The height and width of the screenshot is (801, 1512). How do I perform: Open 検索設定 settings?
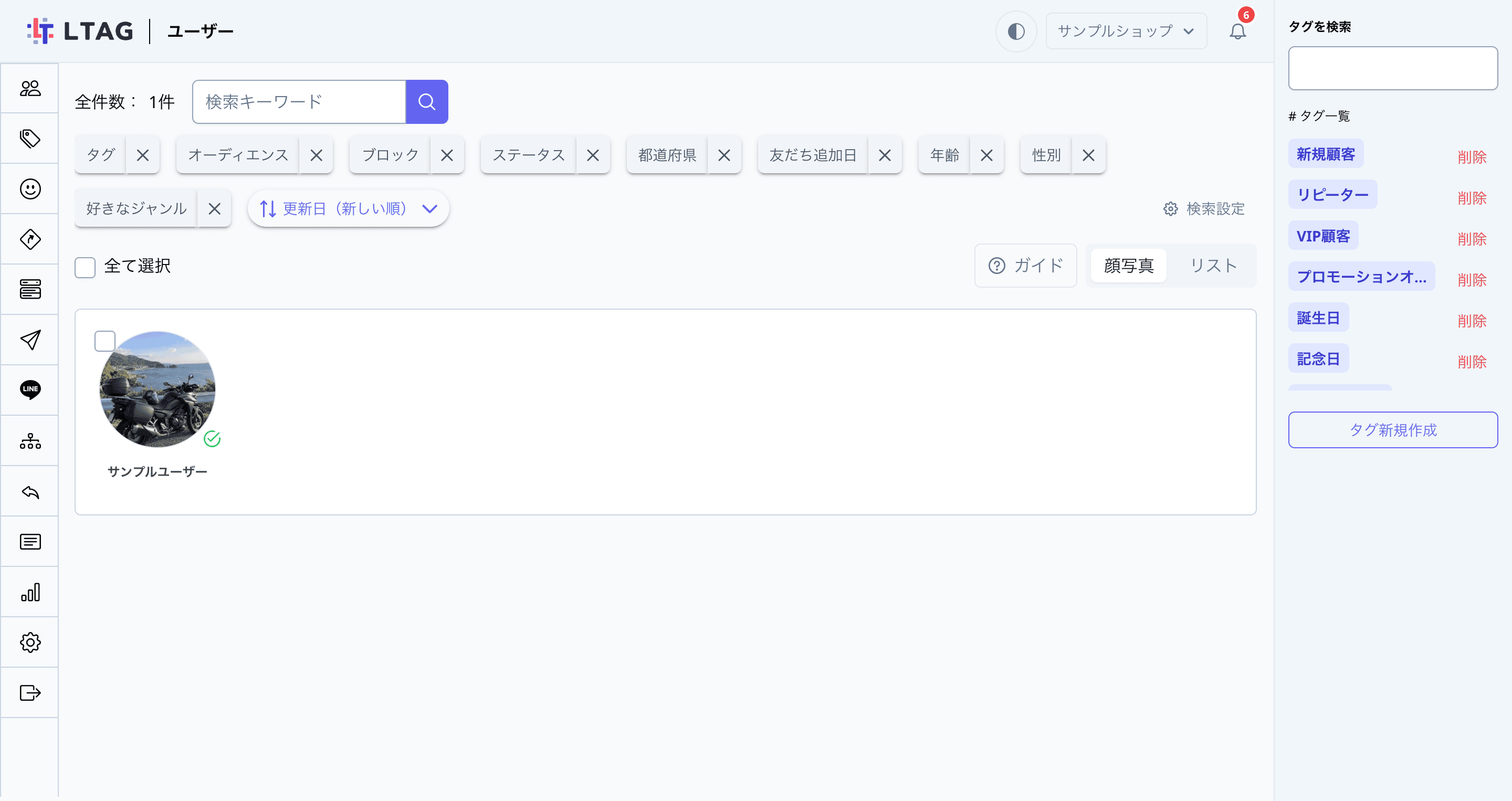1204,208
